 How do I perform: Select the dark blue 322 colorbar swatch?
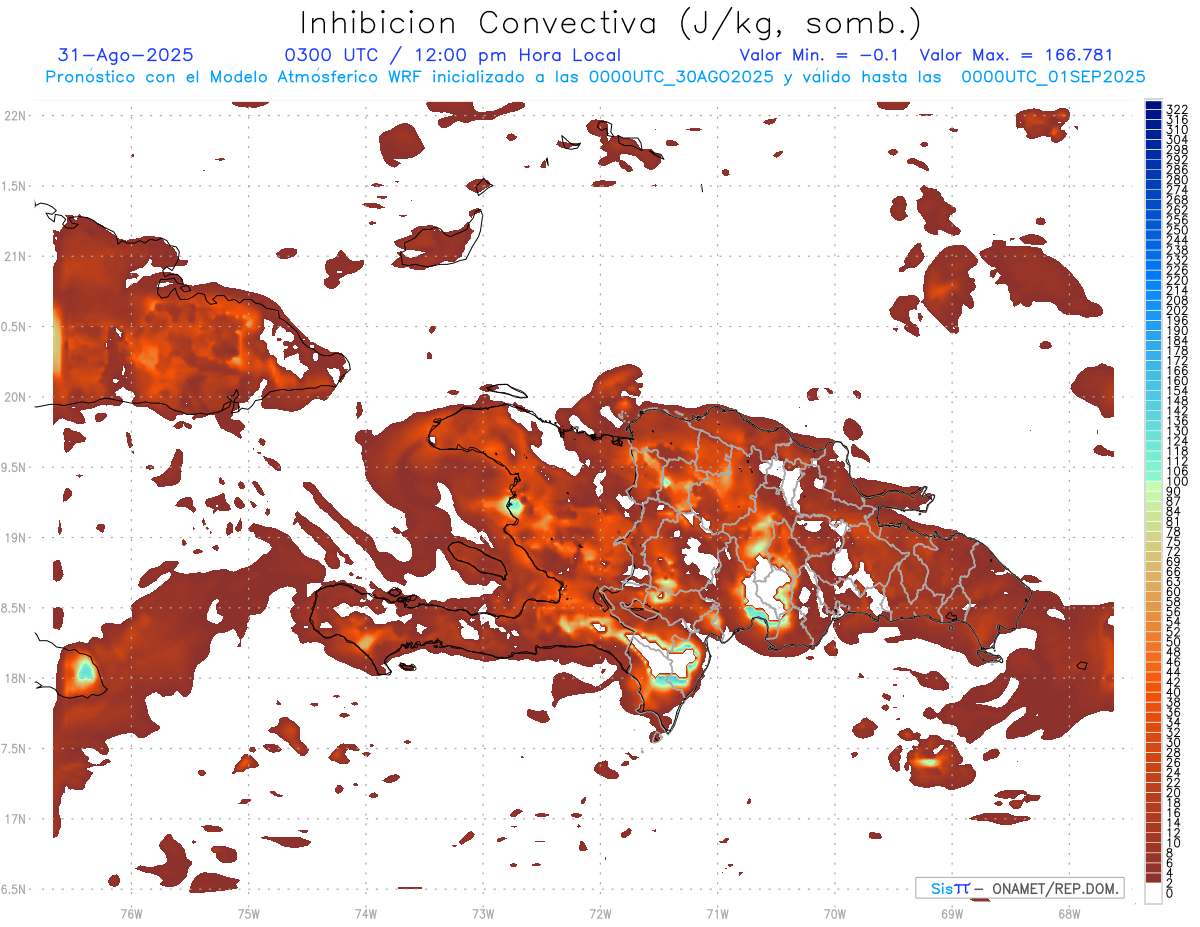pyautogui.click(x=1153, y=107)
